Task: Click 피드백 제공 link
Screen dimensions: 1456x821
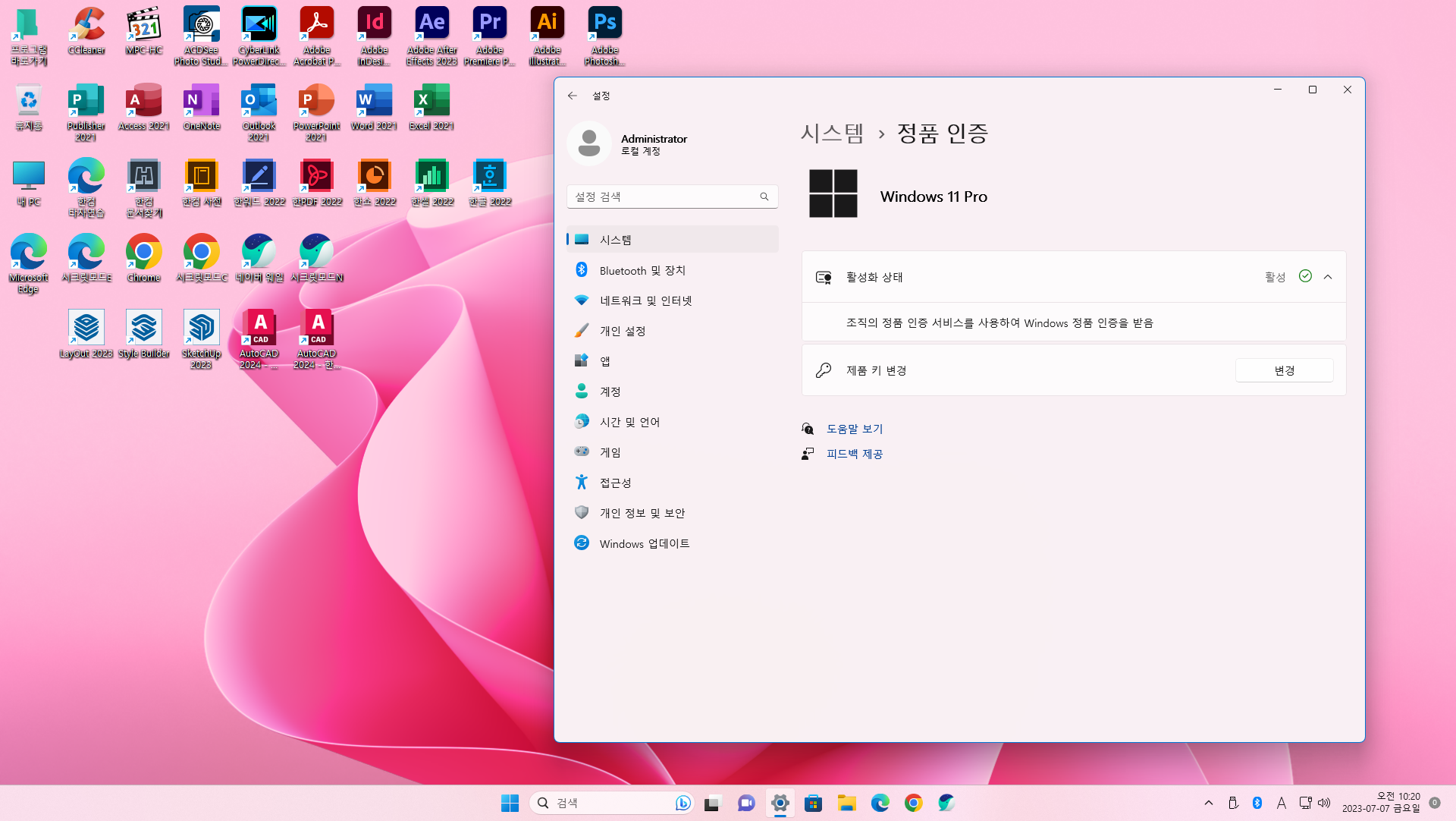Action: pos(854,454)
